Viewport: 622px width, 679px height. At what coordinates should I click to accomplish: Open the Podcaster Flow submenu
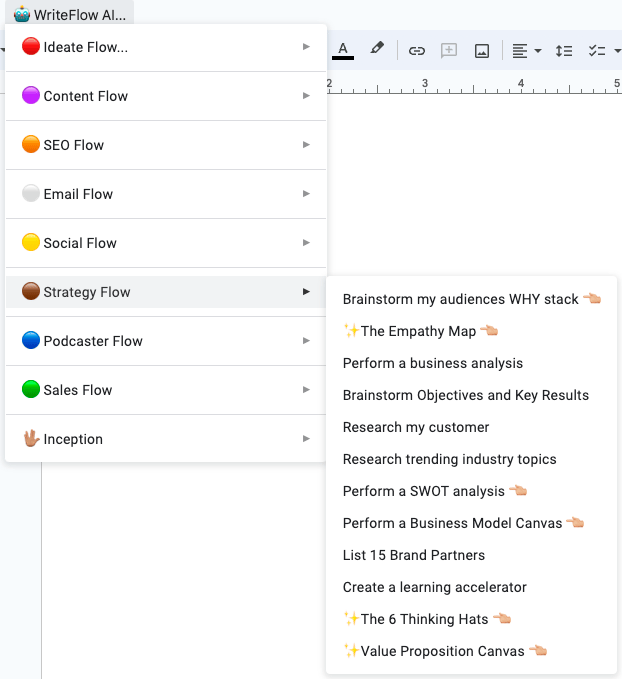[x=166, y=341]
